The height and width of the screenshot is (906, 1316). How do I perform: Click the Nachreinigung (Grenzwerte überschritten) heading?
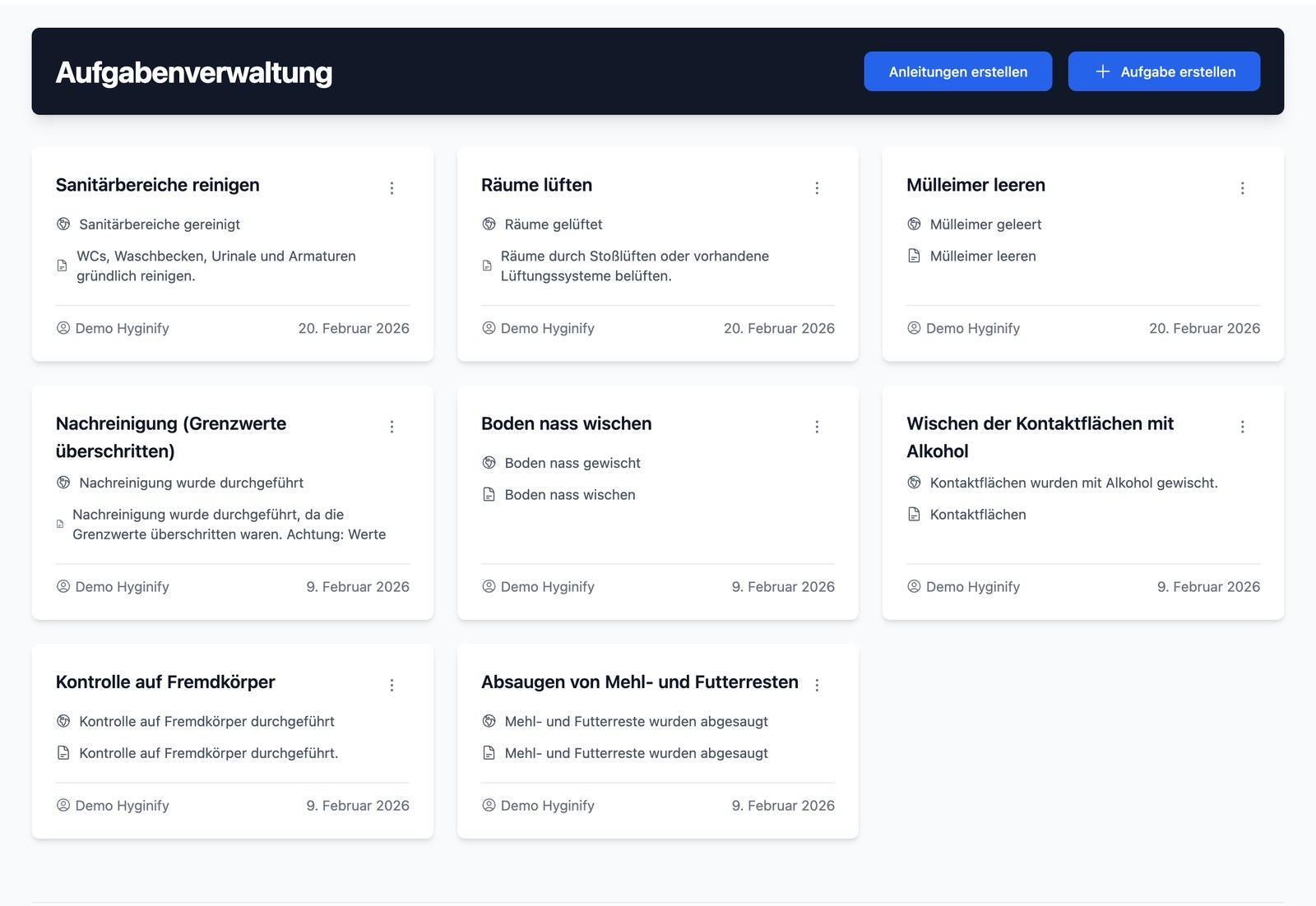coord(171,437)
